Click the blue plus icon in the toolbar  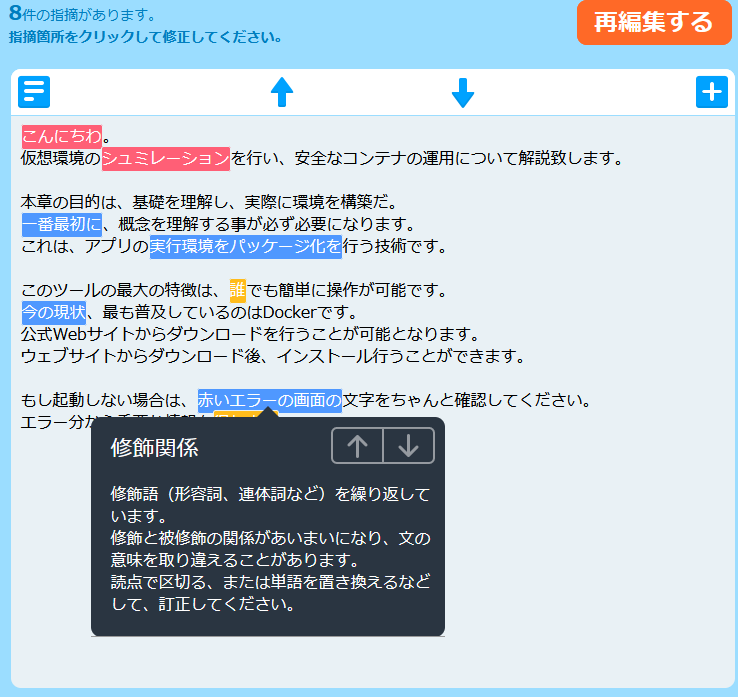(x=711, y=92)
